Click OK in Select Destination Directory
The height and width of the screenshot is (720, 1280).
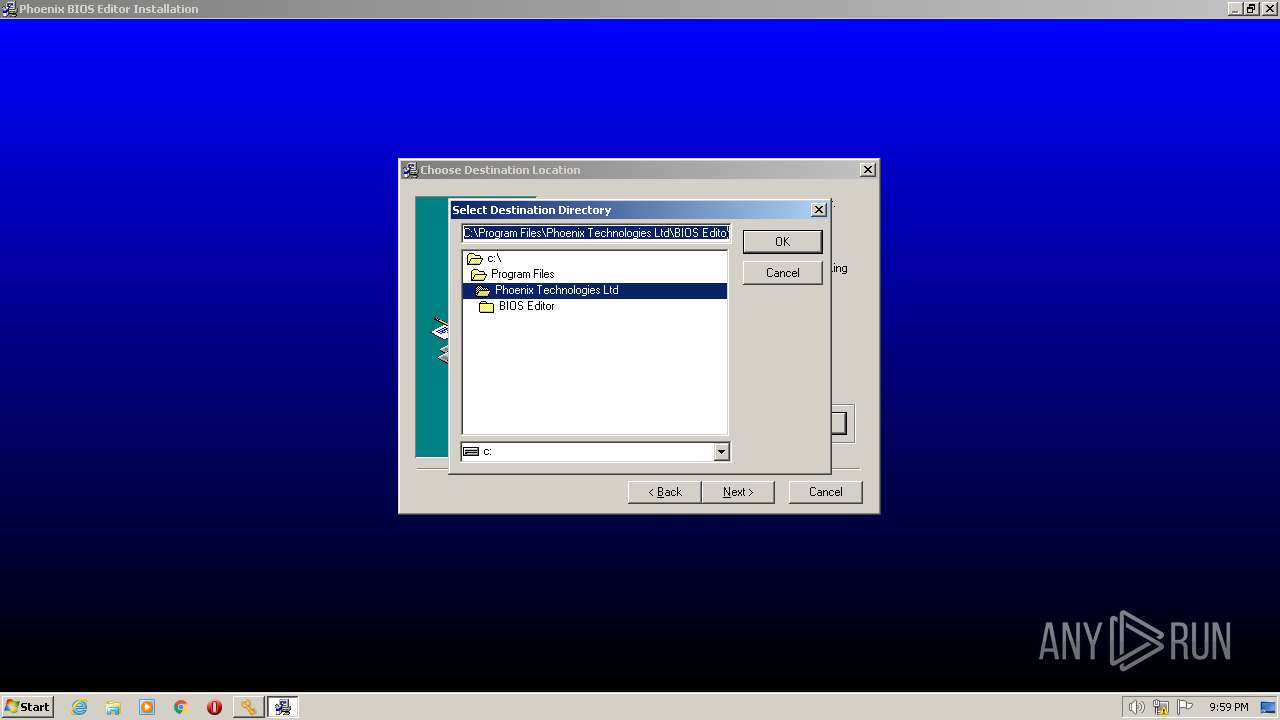(x=782, y=241)
